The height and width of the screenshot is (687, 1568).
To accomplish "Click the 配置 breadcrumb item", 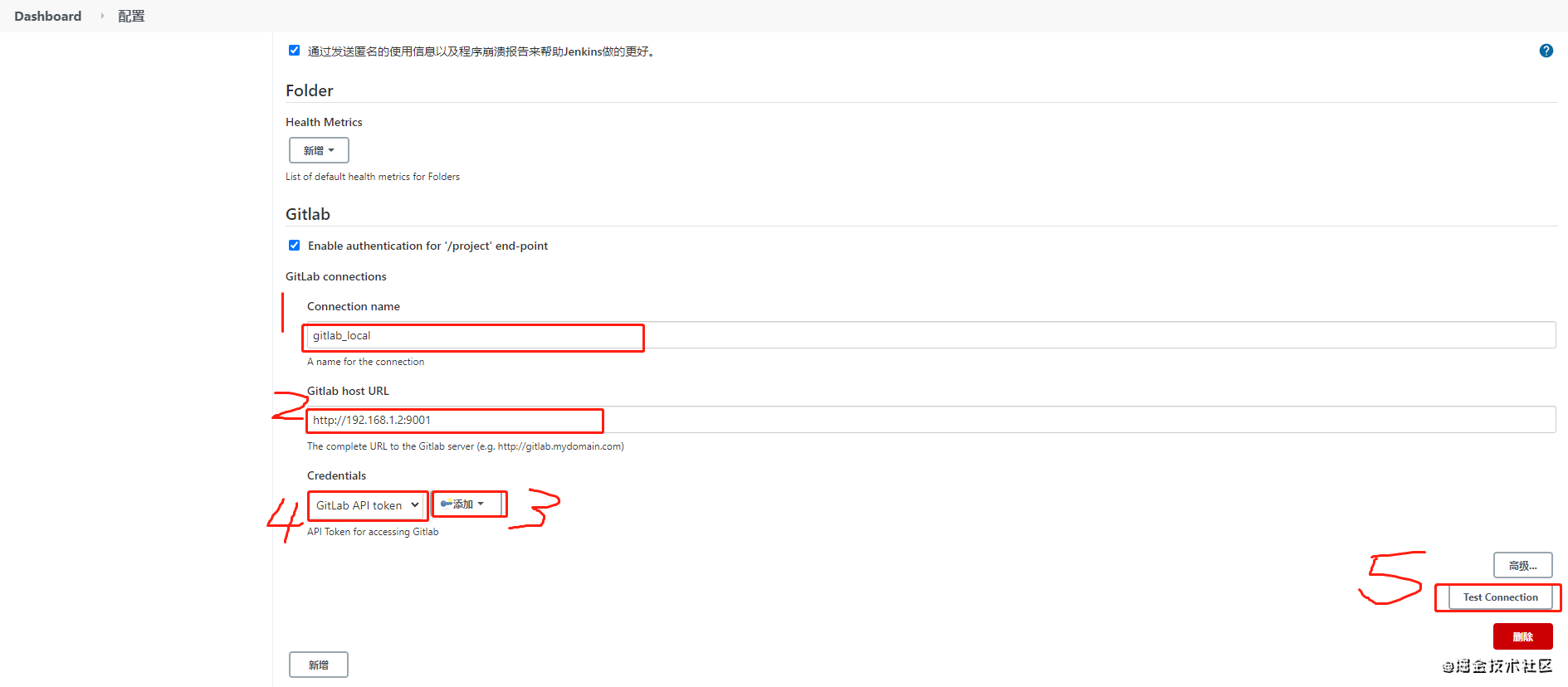I will tap(131, 16).
